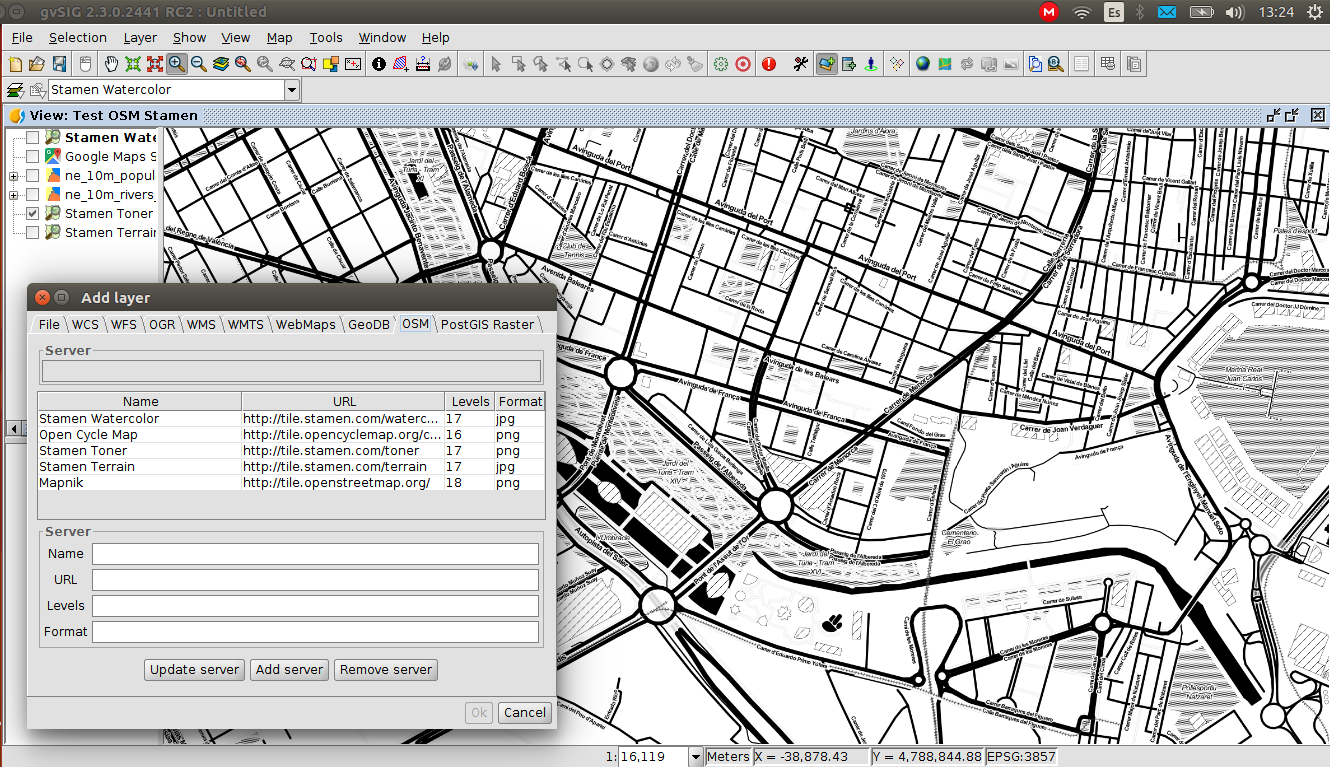
Task: Enable the Google Maps layer checkbox
Action: point(33,156)
